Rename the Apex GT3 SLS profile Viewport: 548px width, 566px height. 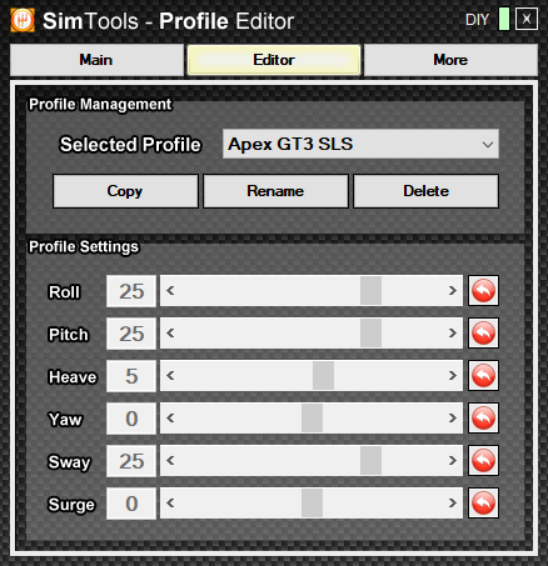tap(276, 191)
